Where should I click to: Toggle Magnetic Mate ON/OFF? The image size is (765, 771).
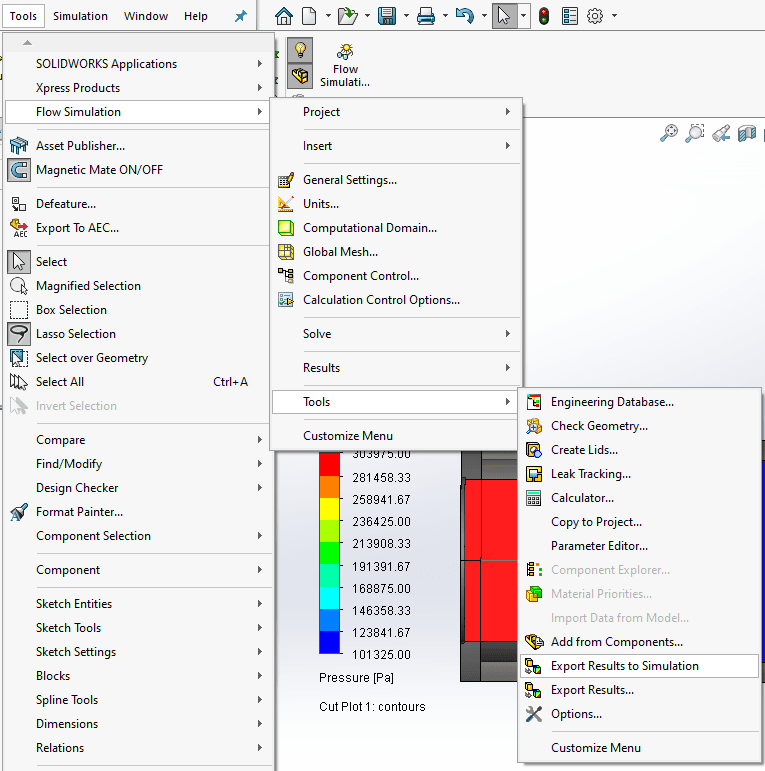click(139, 170)
